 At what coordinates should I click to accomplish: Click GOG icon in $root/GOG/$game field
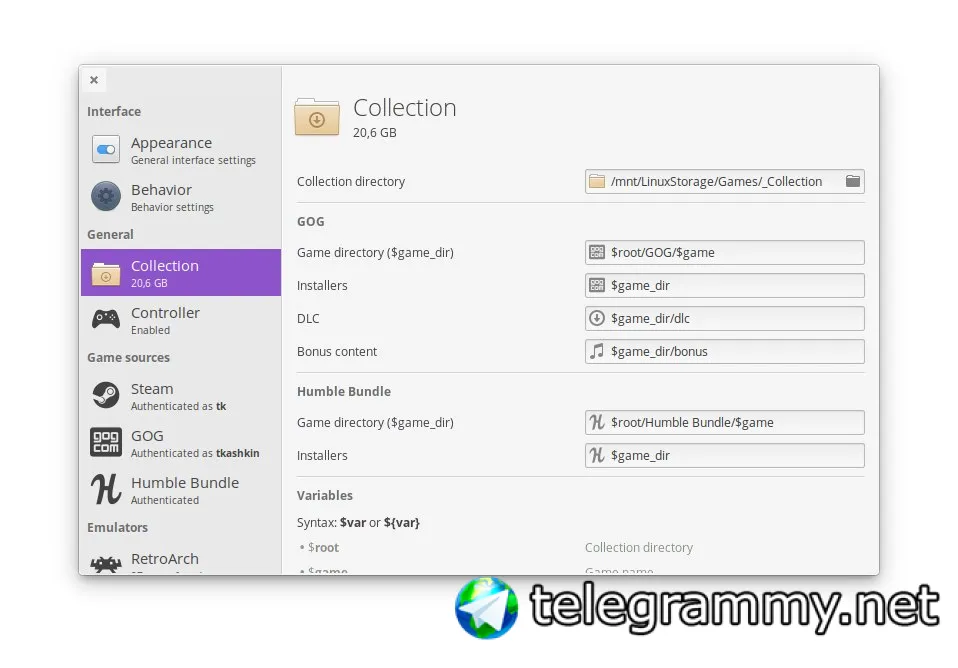597,252
